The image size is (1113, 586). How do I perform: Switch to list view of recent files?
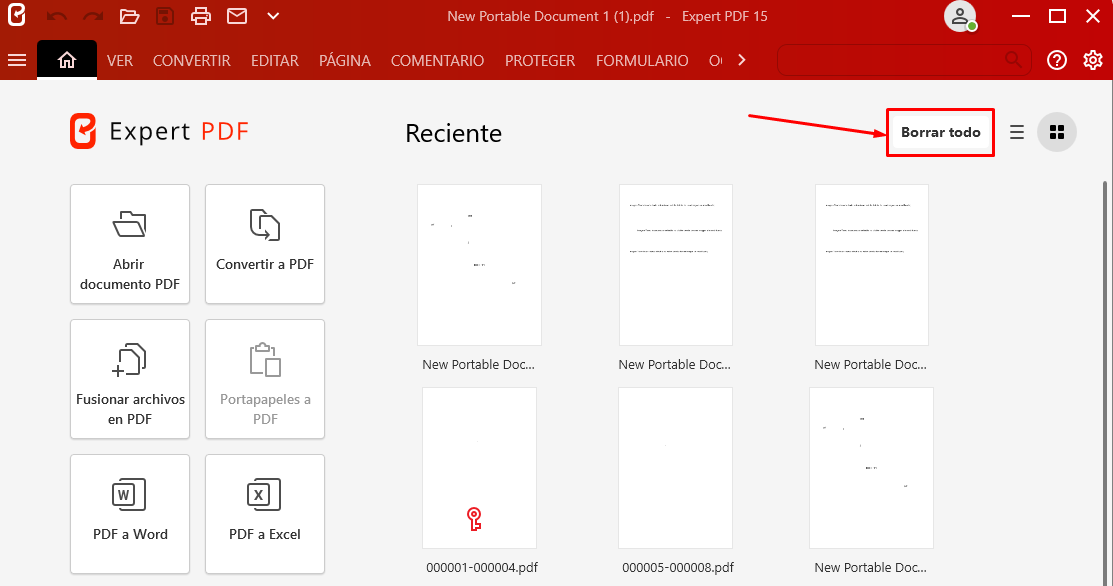tap(1017, 133)
